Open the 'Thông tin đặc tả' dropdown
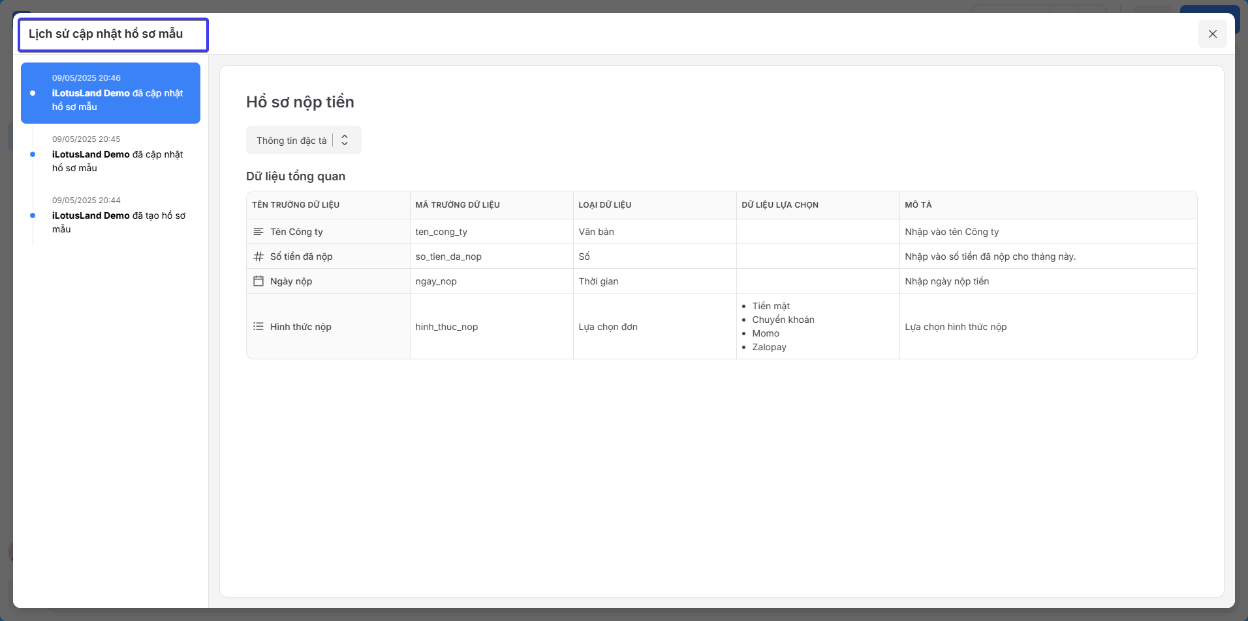 304,141
